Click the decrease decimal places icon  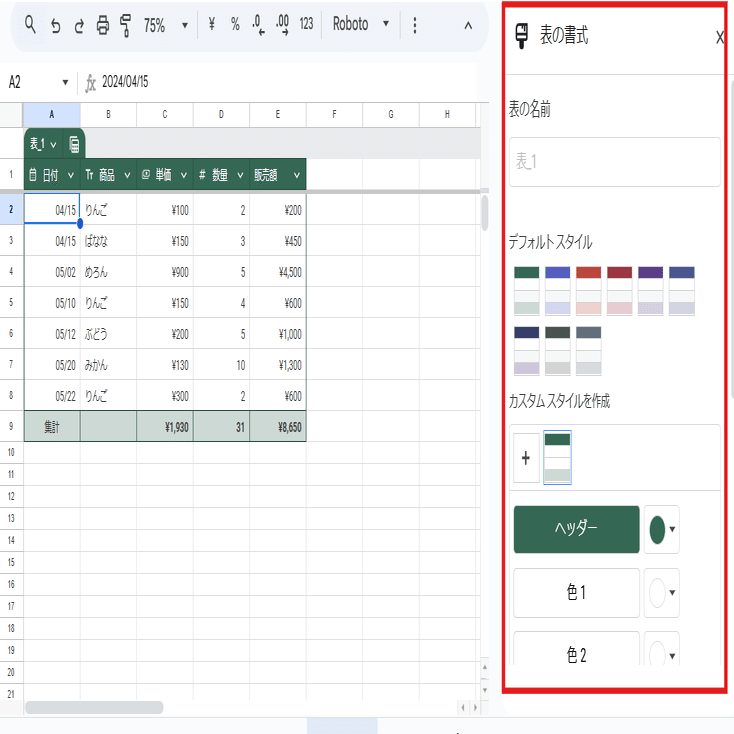[x=258, y=25]
